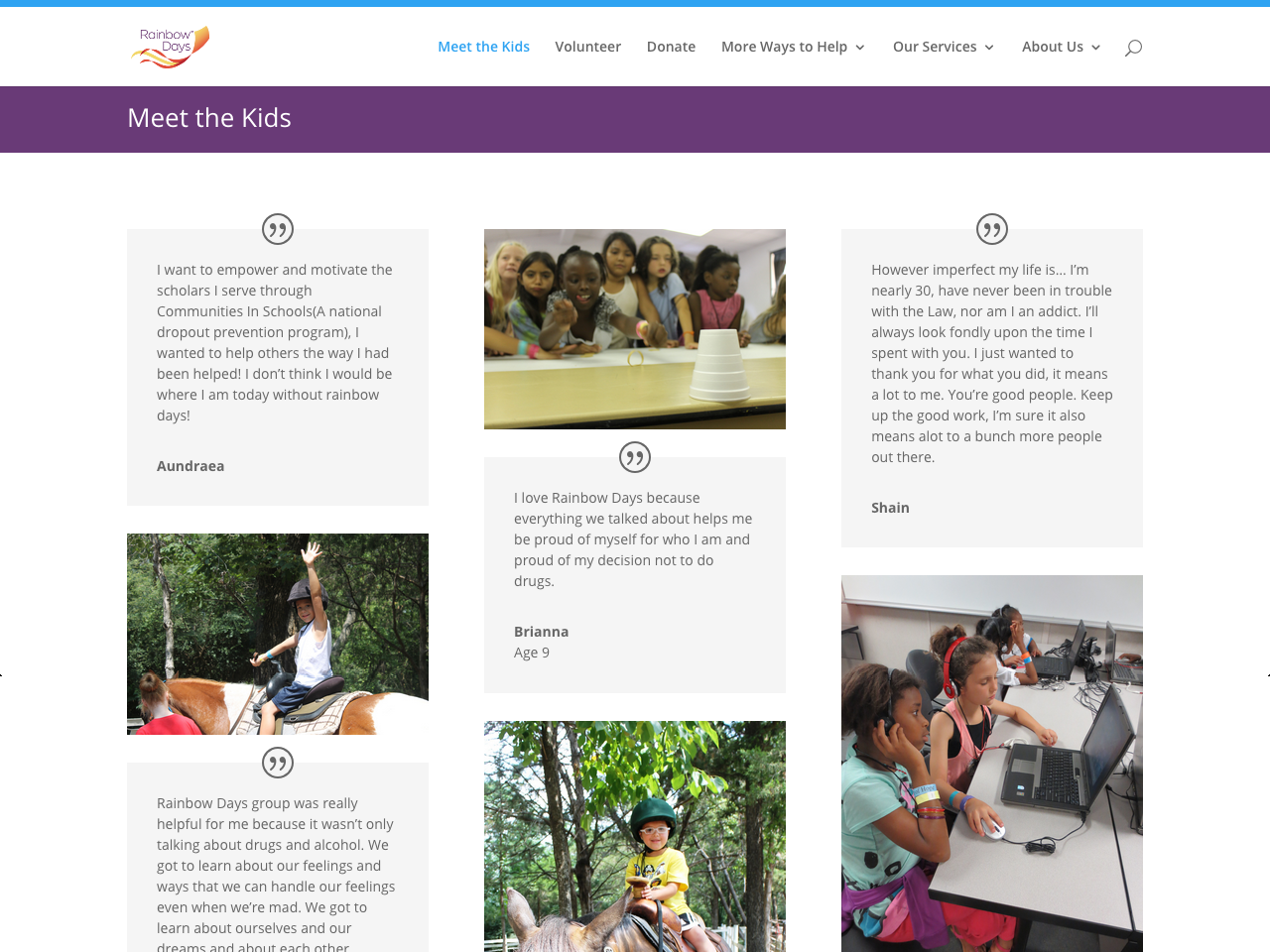
Task: Click the Aundraea author name
Action: click(190, 466)
